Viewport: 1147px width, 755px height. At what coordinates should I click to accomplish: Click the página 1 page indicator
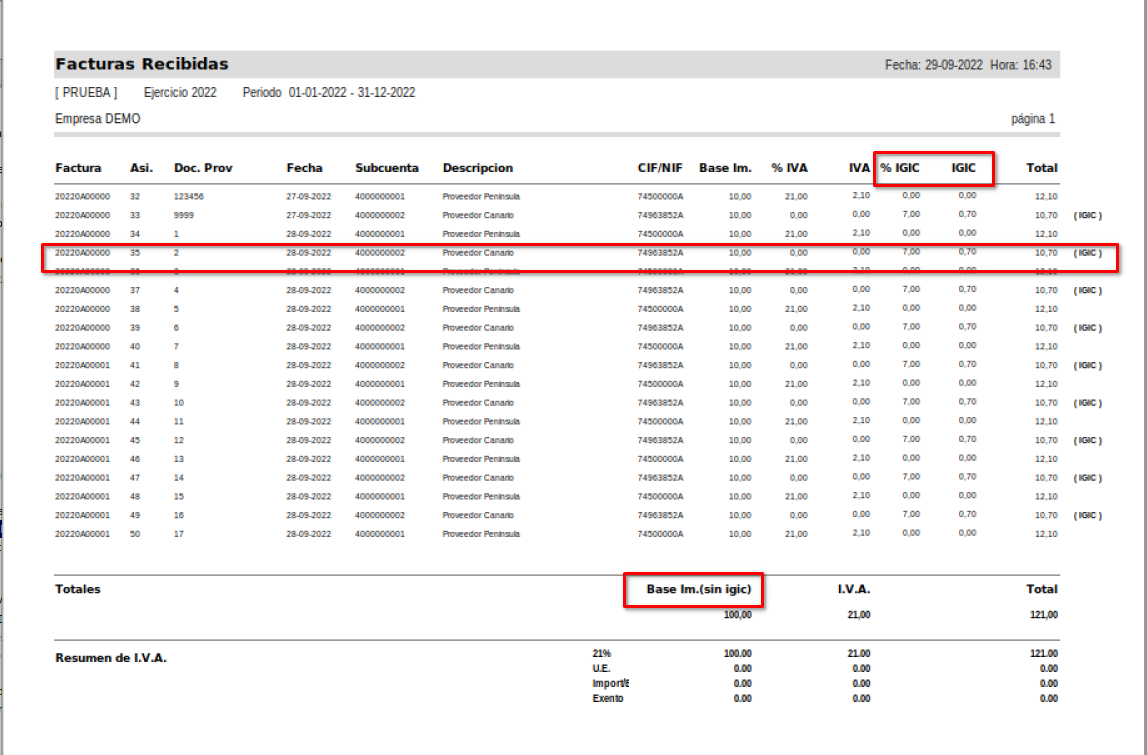click(1033, 119)
